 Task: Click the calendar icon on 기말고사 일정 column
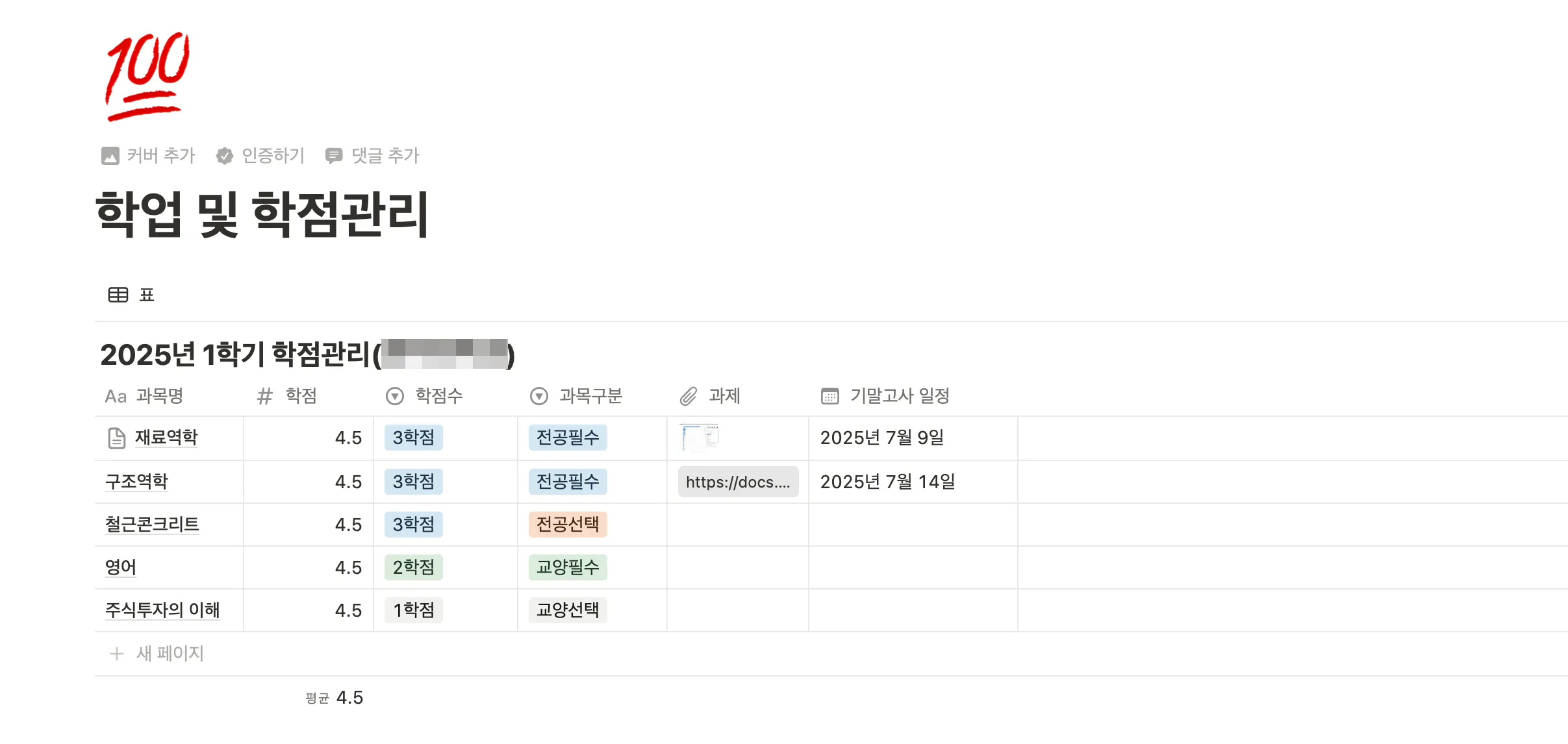click(830, 396)
